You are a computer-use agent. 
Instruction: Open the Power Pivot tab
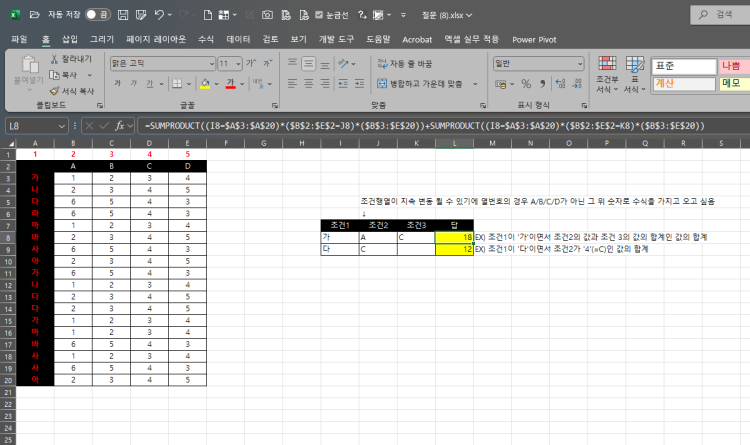tap(534, 40)
